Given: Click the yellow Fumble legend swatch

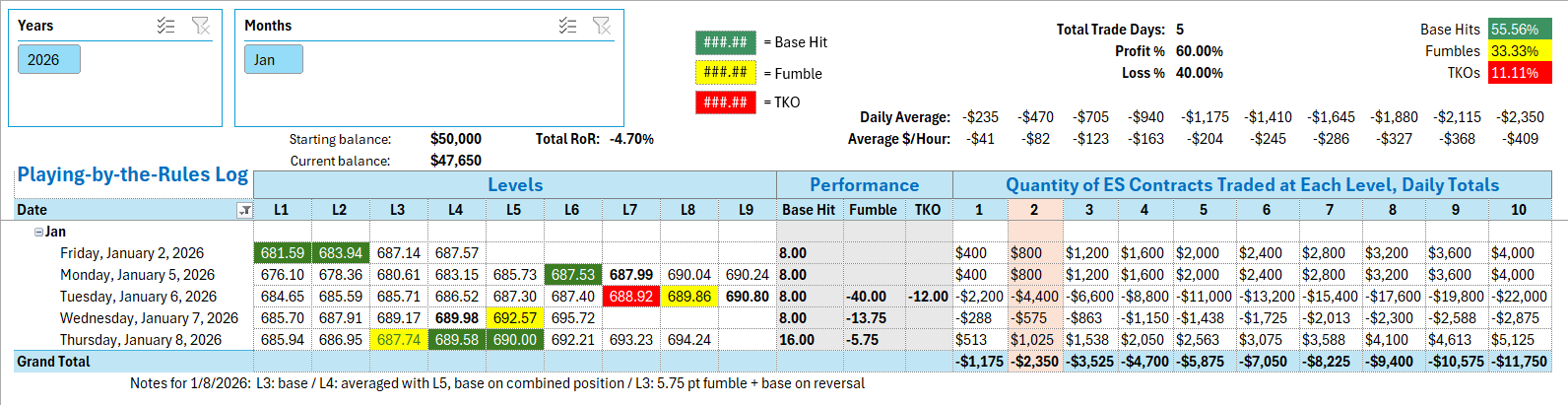Looking at the screenshot, I should 725,73.
